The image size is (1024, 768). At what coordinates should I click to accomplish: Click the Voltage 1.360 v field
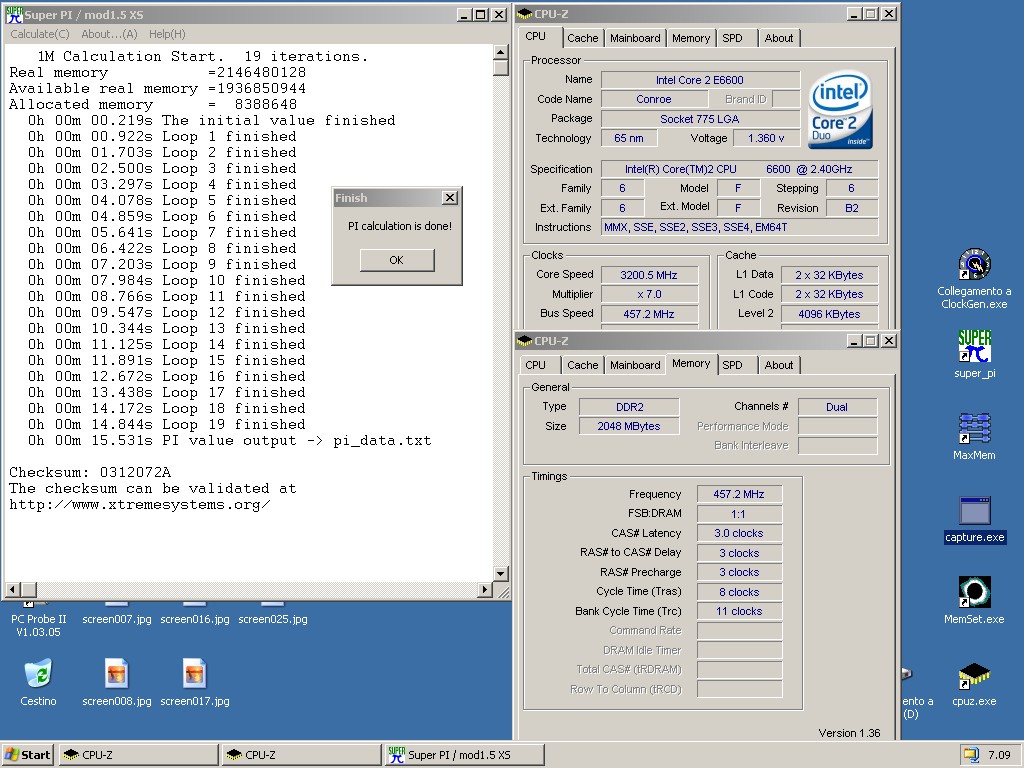(x=766, y=138)
